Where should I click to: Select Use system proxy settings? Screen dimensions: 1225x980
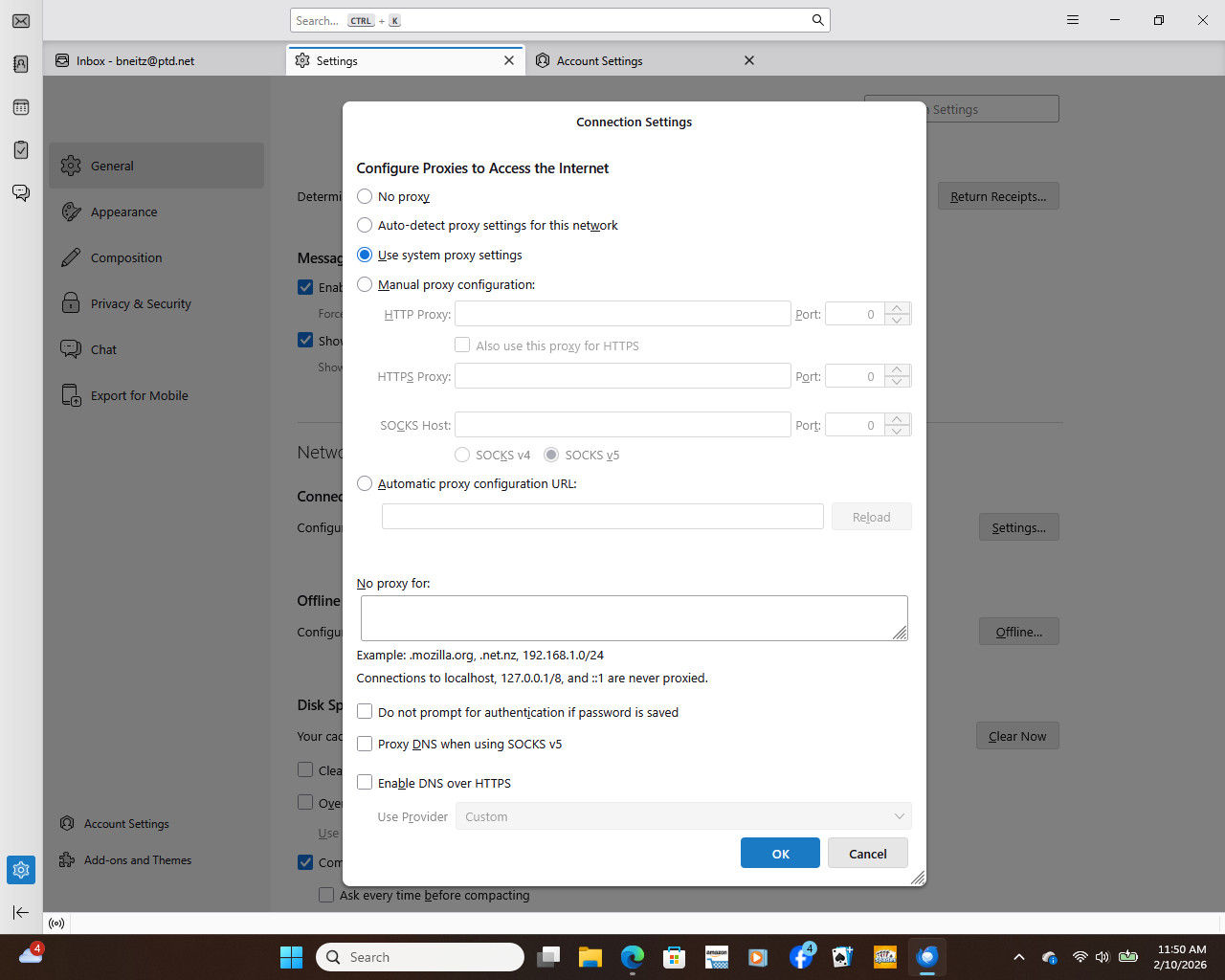pos(365,255)
